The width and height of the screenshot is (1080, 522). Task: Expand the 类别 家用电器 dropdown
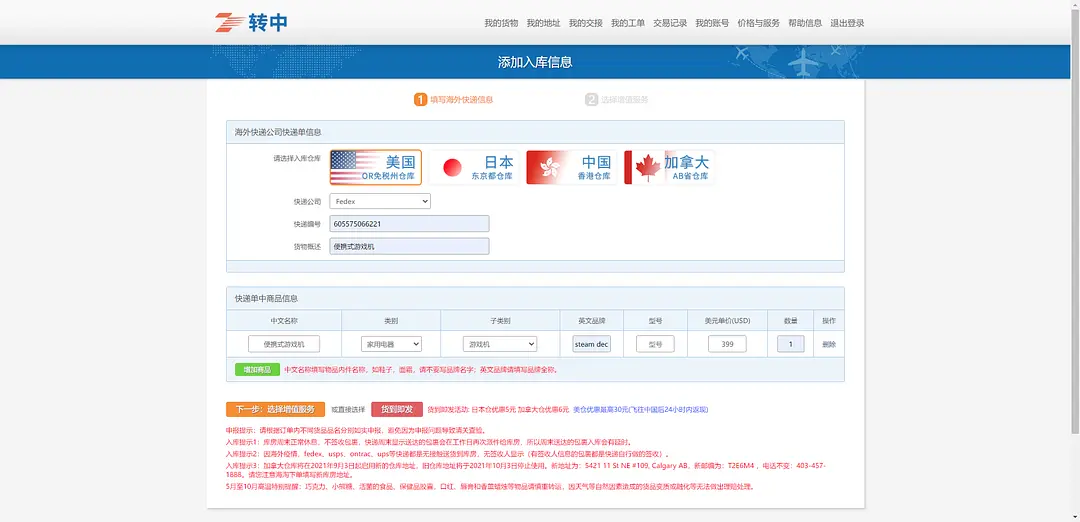pos(391,344)
